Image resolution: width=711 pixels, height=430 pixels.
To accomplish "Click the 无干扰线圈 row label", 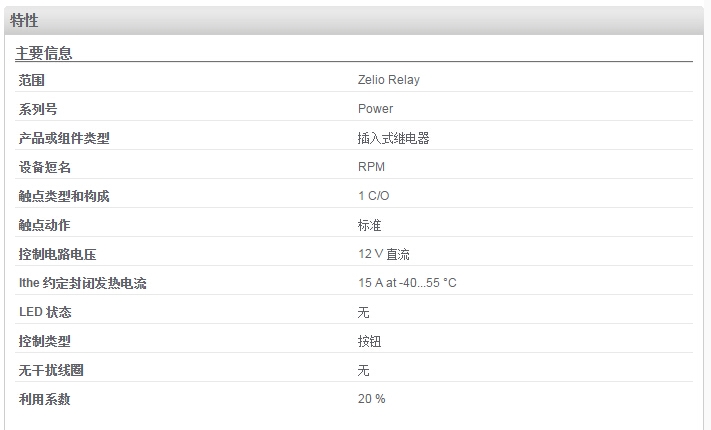I will [51, 371].
